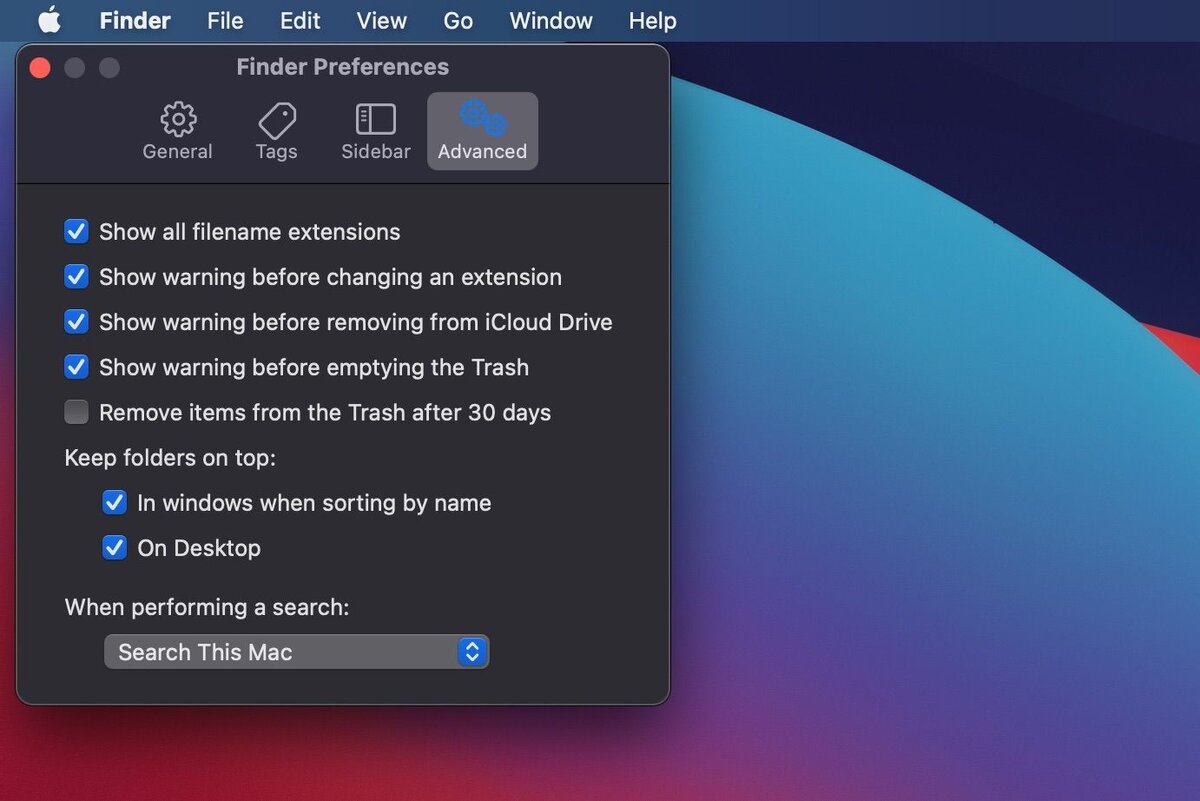Open the Edit menu
Screen dimensions: 1200x801
300,20
